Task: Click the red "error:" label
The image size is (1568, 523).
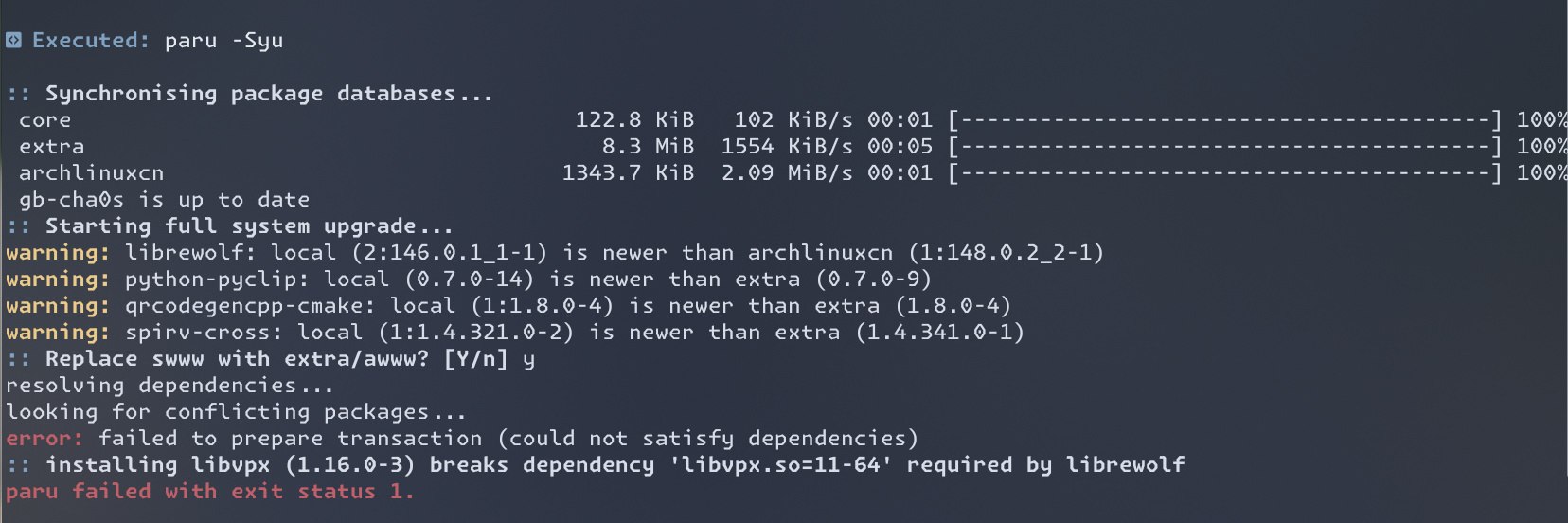Action: (x=45, y=439)
